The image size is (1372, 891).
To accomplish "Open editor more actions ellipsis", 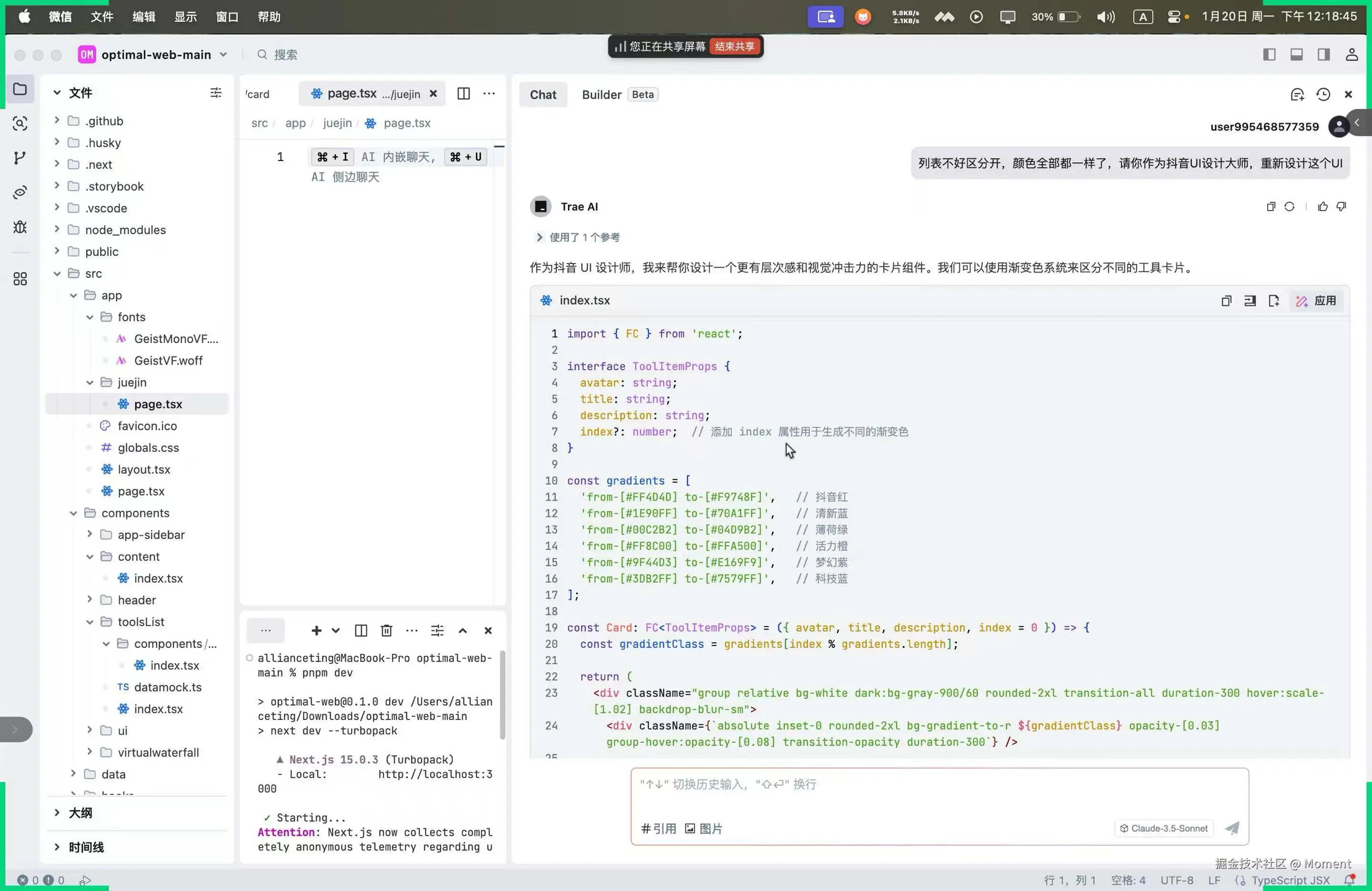I will (489, 93).
